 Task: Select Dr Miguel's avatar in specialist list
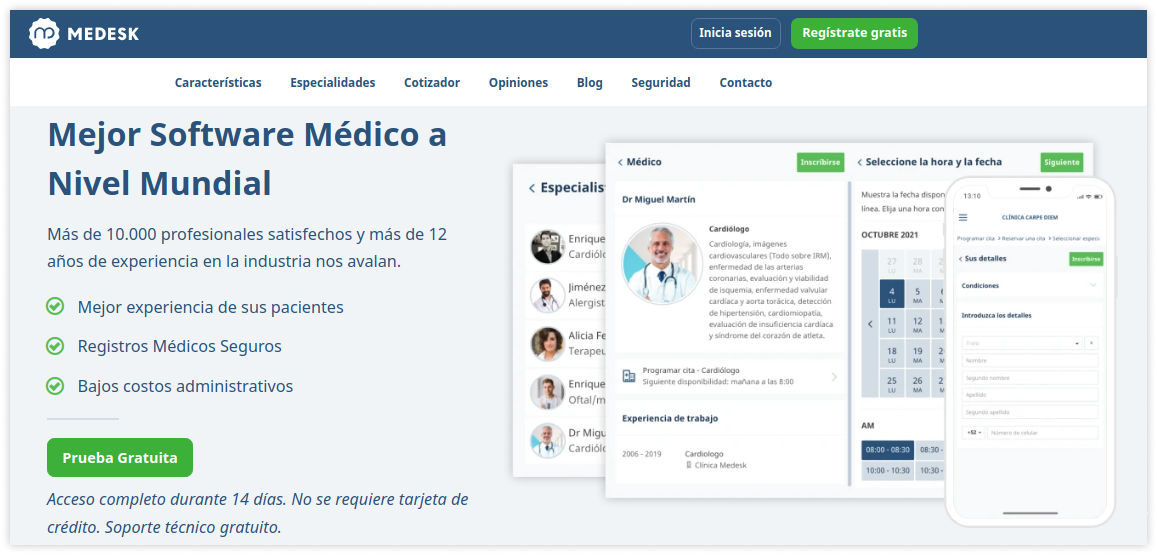coord(548,440)
